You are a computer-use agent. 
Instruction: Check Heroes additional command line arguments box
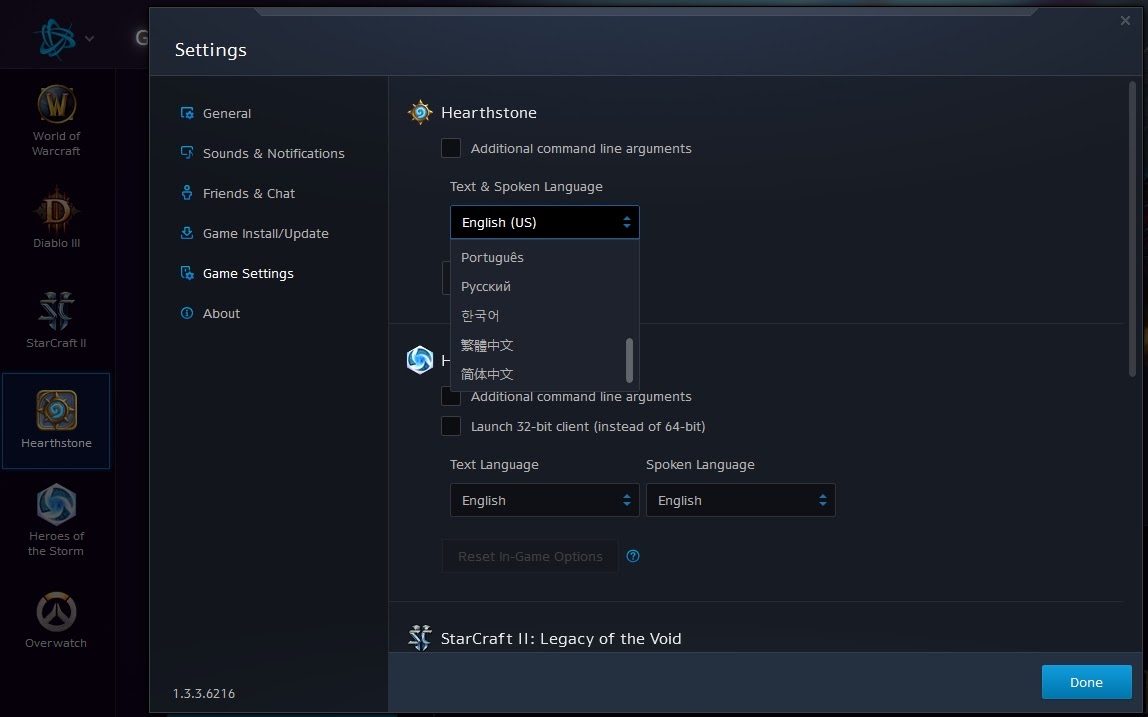click(x=451, y=398)
